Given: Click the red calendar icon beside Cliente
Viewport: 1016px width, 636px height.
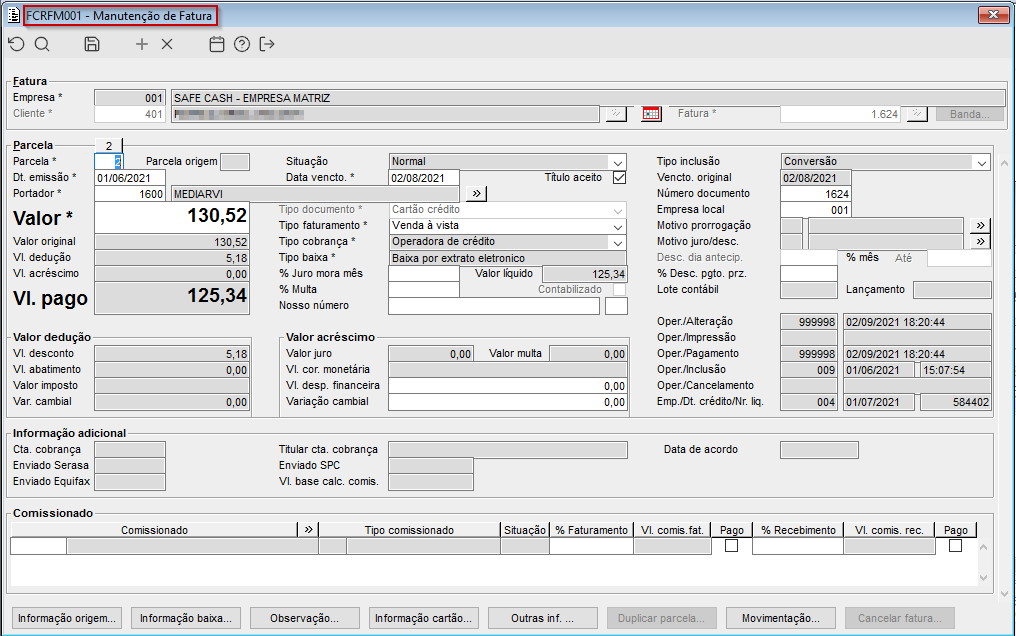Looking at the screenshot, I should (651, 114).
